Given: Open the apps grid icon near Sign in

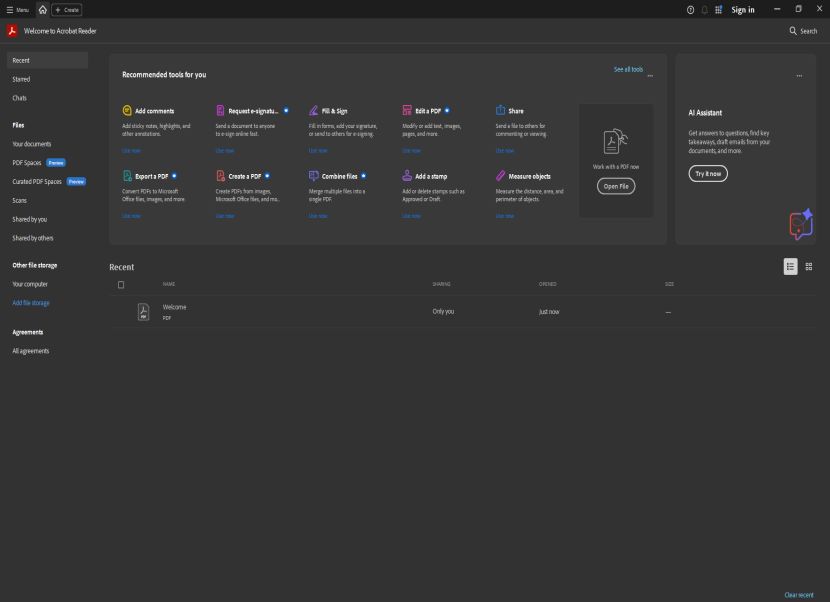Looking at the screenshot, I should coord(718,10).
